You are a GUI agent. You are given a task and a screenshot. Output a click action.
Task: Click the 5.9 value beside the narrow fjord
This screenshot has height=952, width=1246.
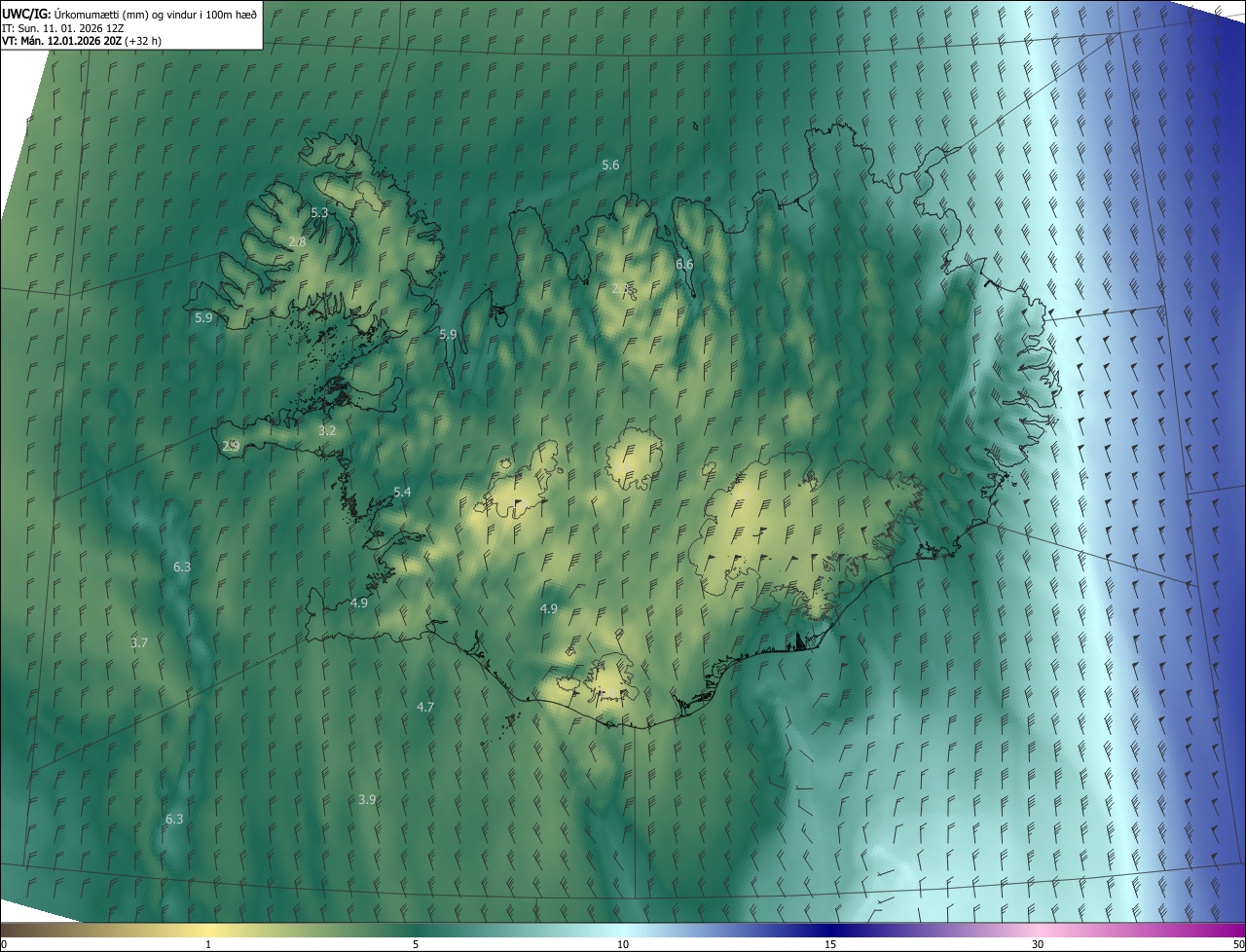[x=448, y=335]
